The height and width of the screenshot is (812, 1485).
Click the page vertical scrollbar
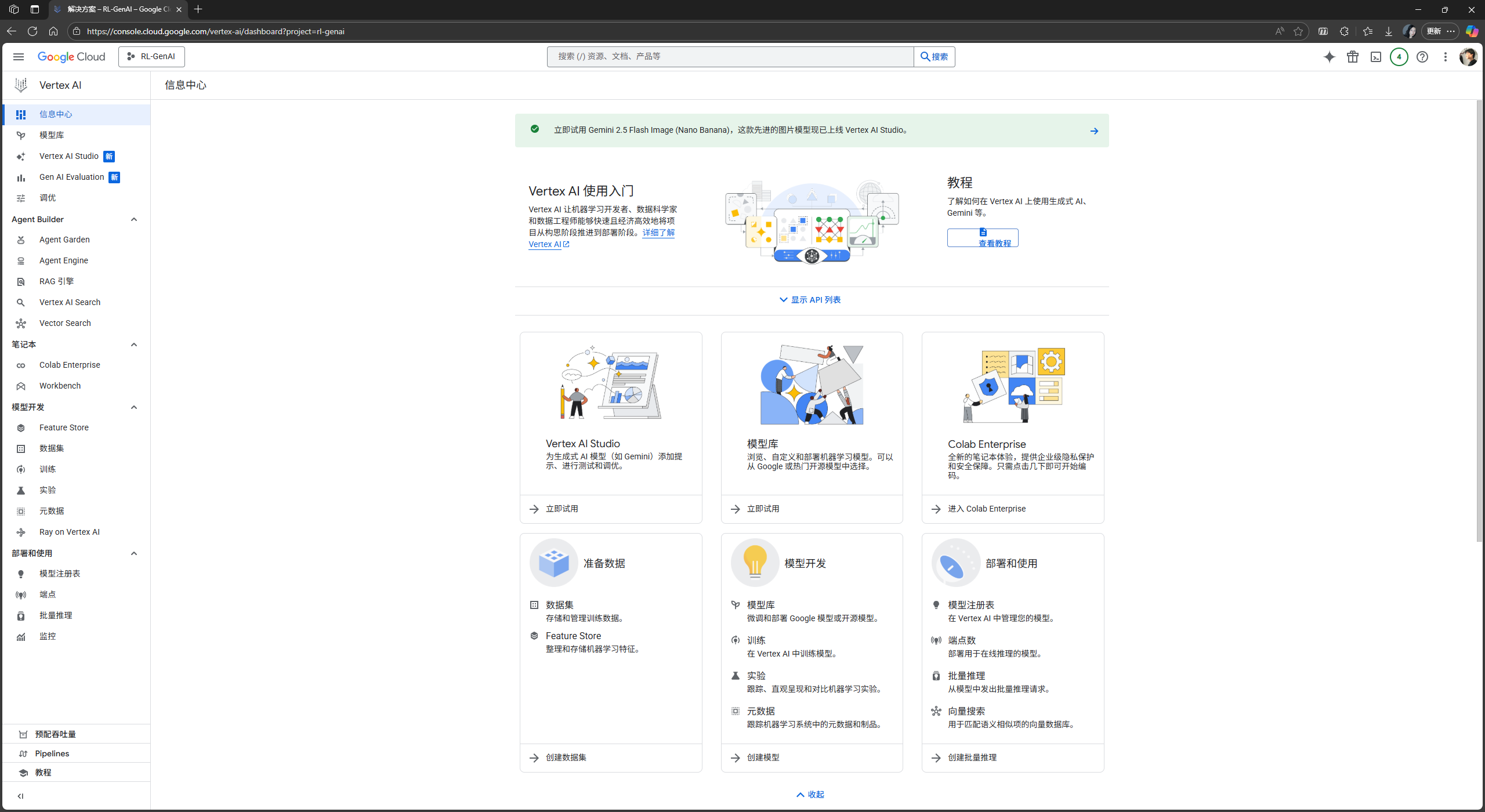[1479, 321]
